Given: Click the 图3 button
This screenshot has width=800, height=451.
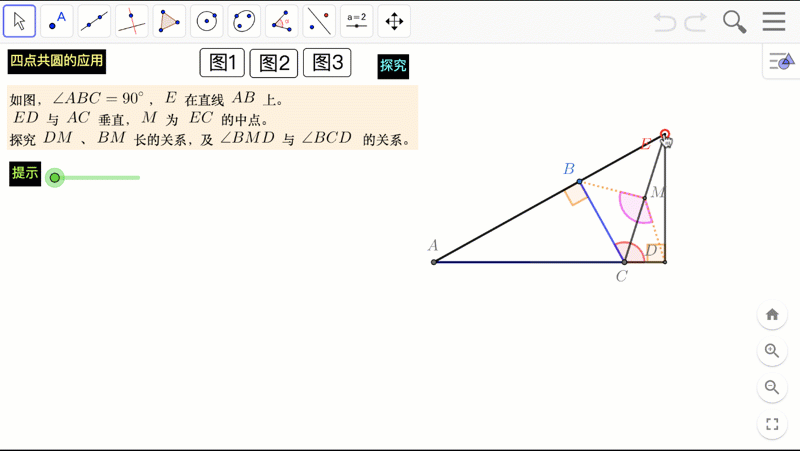Looking at the screenshot, I should click(327, 63).
